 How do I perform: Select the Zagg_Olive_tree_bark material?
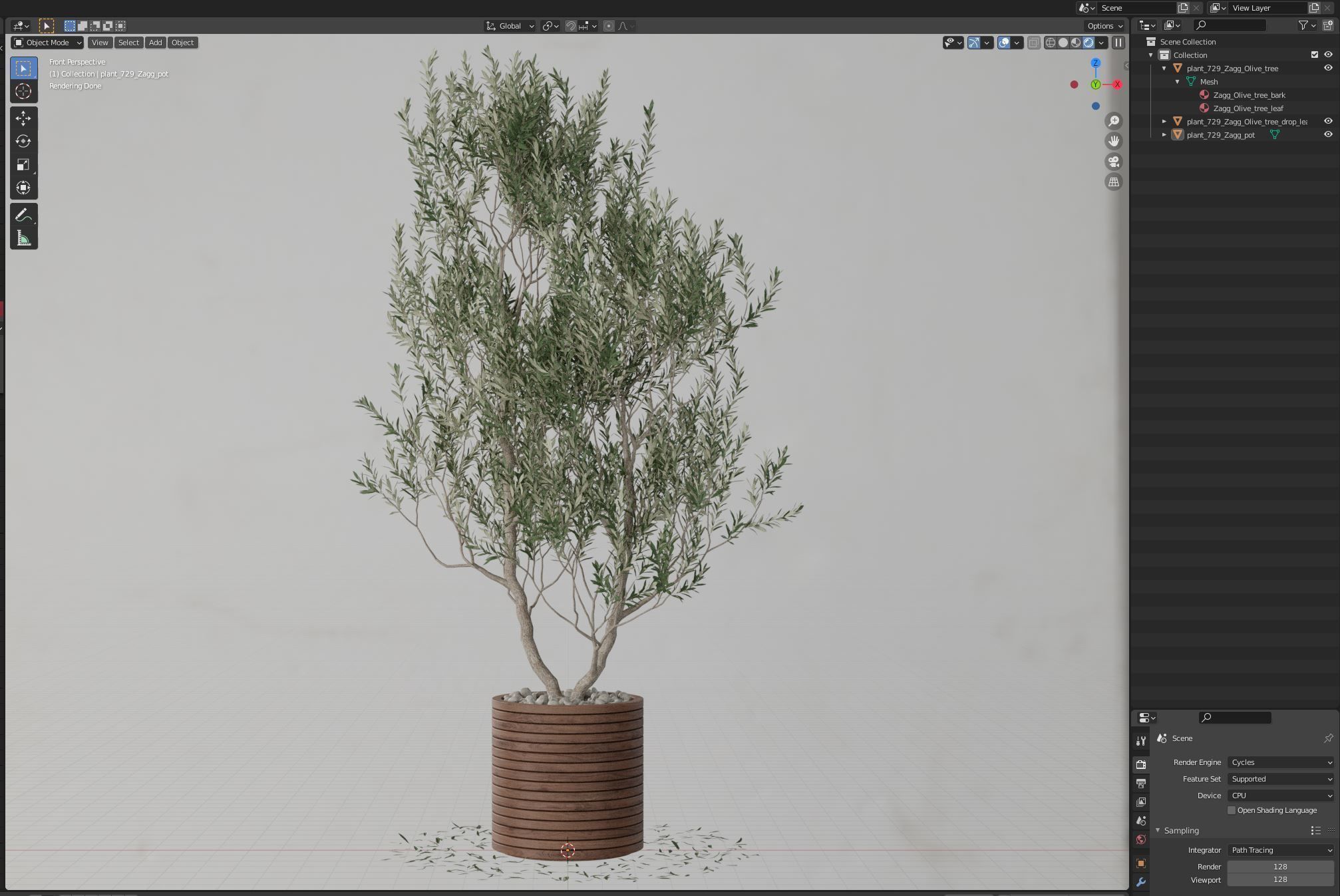[x=1249, y=95]
